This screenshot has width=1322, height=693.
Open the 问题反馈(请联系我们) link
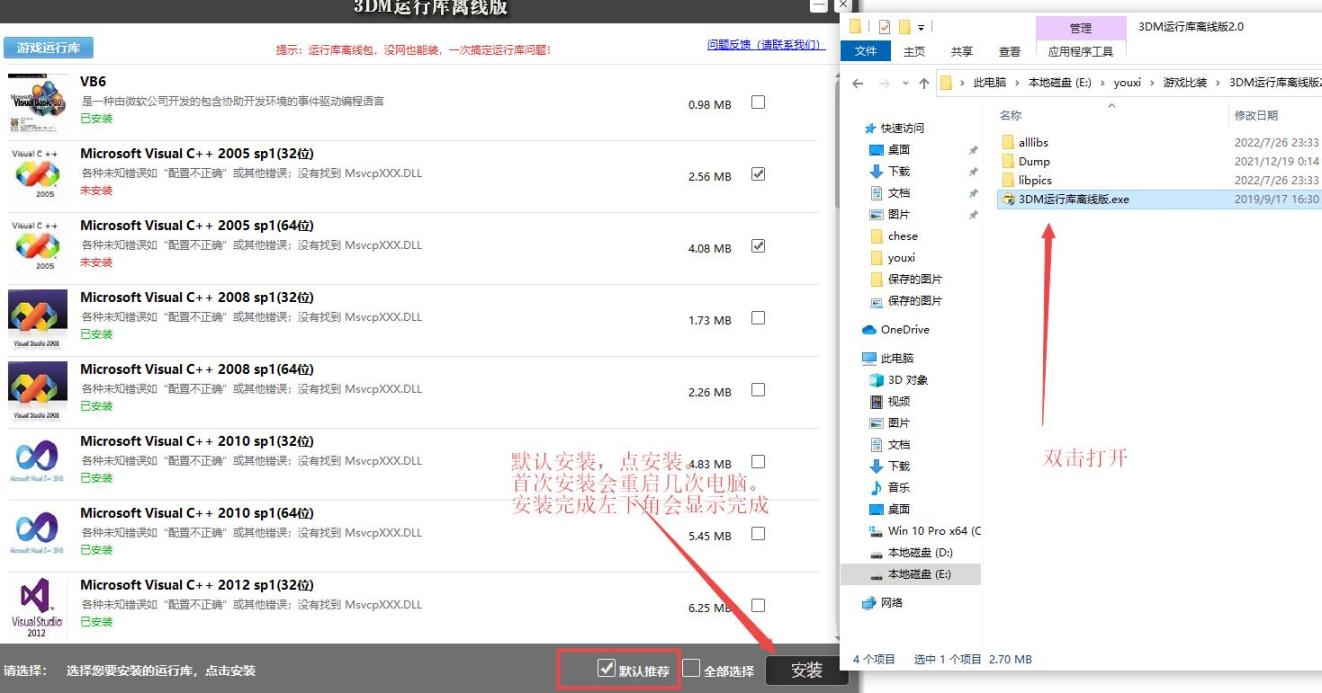pos(764,45)
